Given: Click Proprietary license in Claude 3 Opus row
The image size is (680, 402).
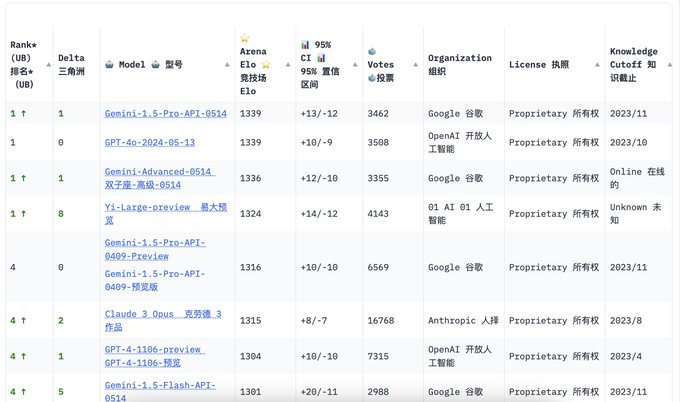Looking at the screenshot, I should pos(554,320).
